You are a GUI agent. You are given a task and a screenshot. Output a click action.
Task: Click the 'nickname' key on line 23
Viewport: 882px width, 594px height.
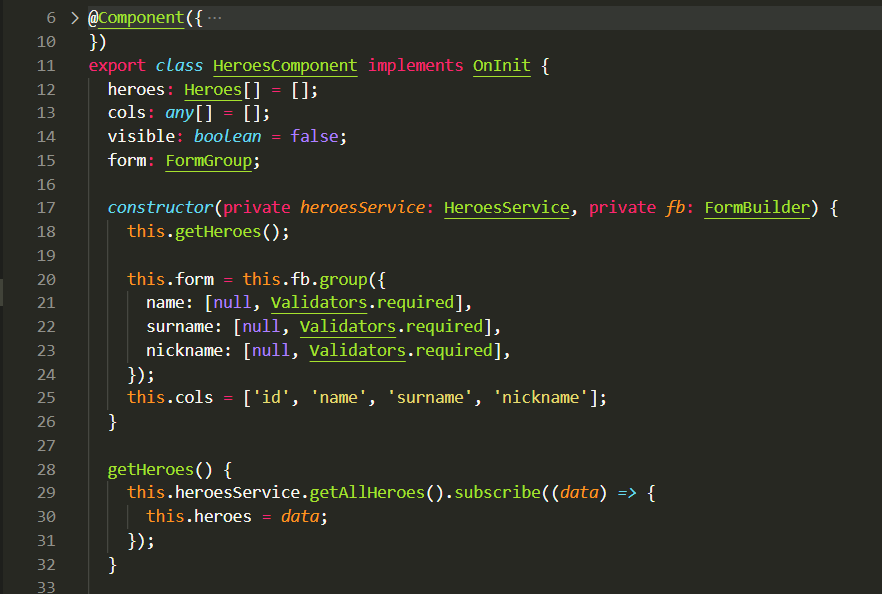click(x=184, y=351)
